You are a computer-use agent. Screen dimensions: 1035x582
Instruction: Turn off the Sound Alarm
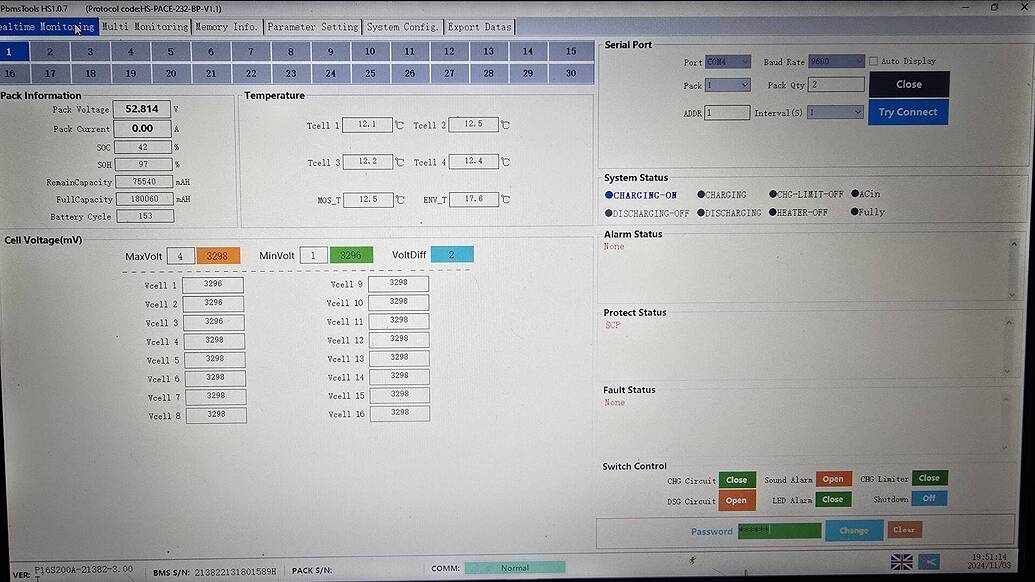click(833, 479)
